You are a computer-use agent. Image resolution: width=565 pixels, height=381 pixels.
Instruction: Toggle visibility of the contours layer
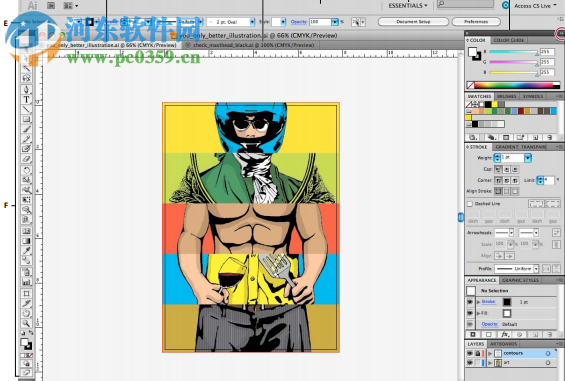click(470, 353)
